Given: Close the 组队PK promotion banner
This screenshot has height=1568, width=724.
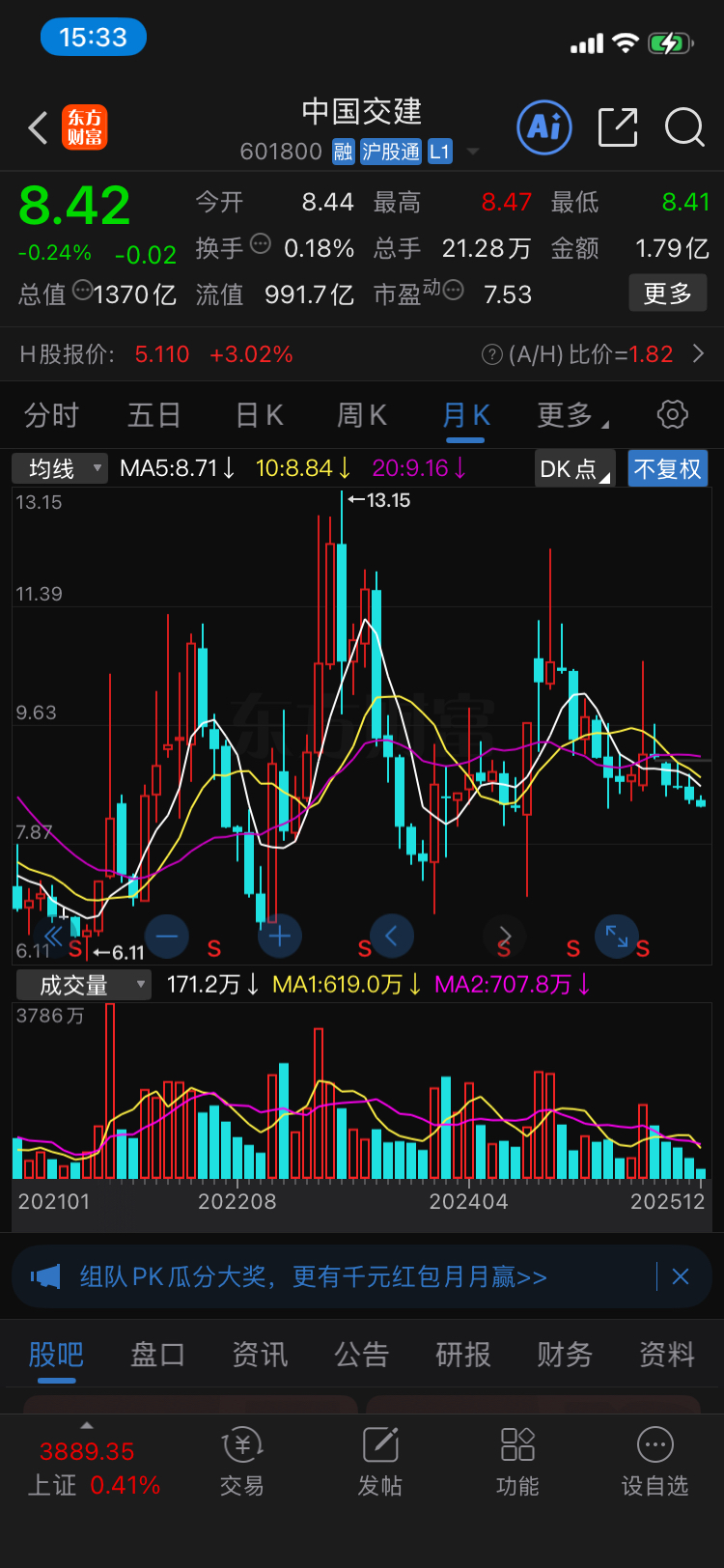Looking at the screenshot, I should (681, 1276).
